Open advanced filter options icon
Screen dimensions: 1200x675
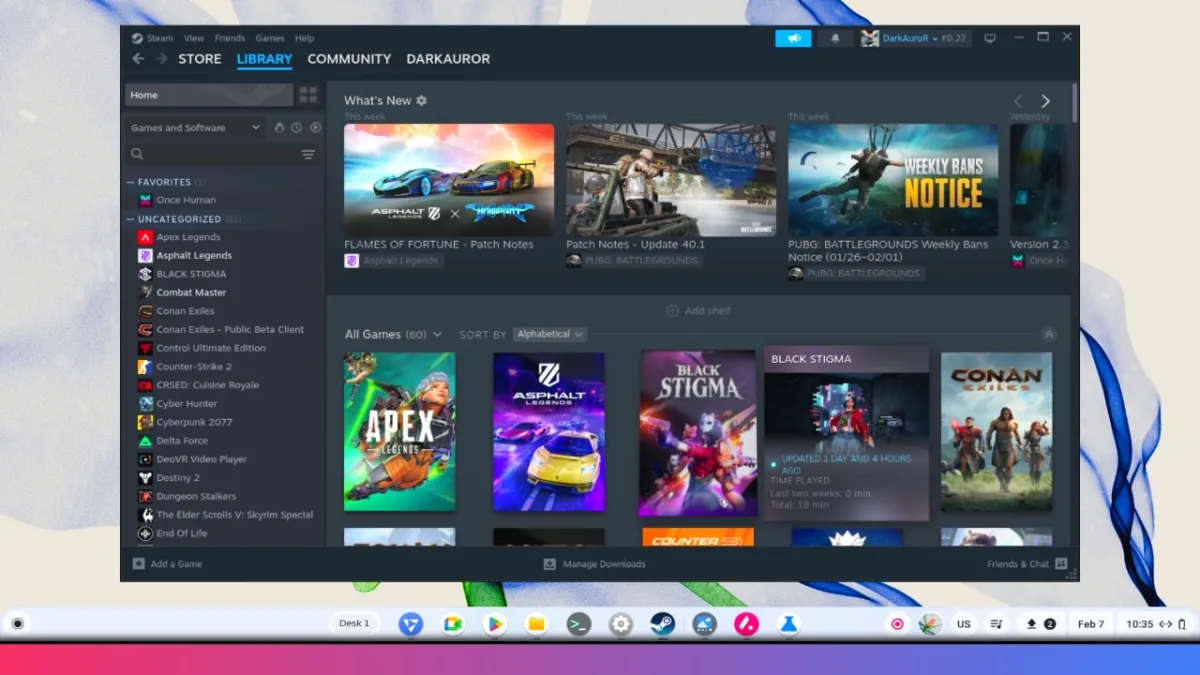308,154
